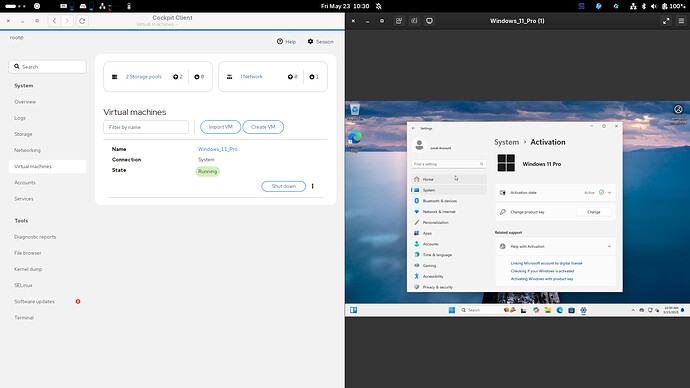The image size is (690, 388).
Task: Open Storage in Cockpit sidebar
Action: pyautogui.click(x=23, y=134)
